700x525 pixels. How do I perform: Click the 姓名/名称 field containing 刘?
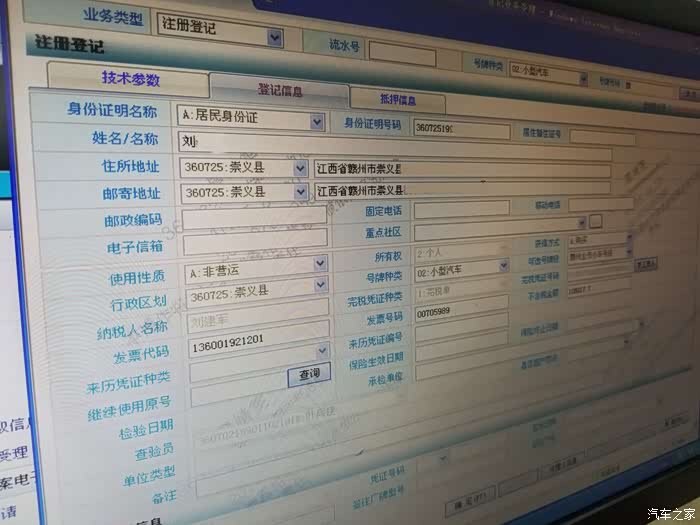pos(395,147)
